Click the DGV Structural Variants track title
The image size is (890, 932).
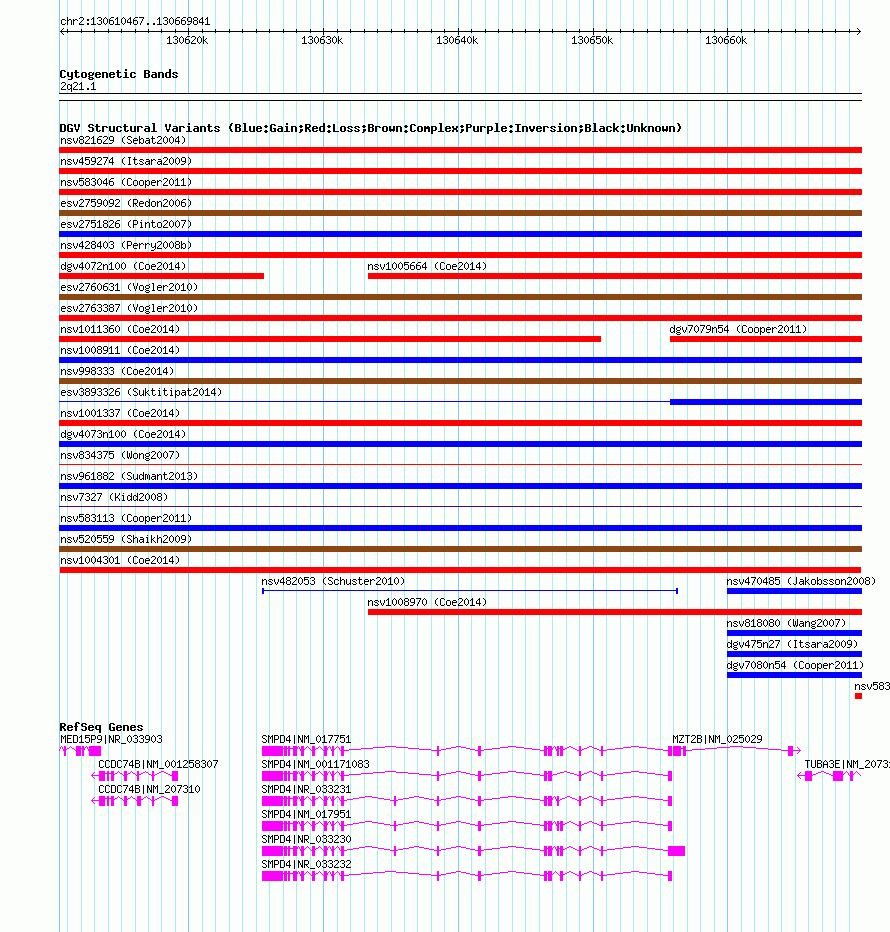click(370, 128)
